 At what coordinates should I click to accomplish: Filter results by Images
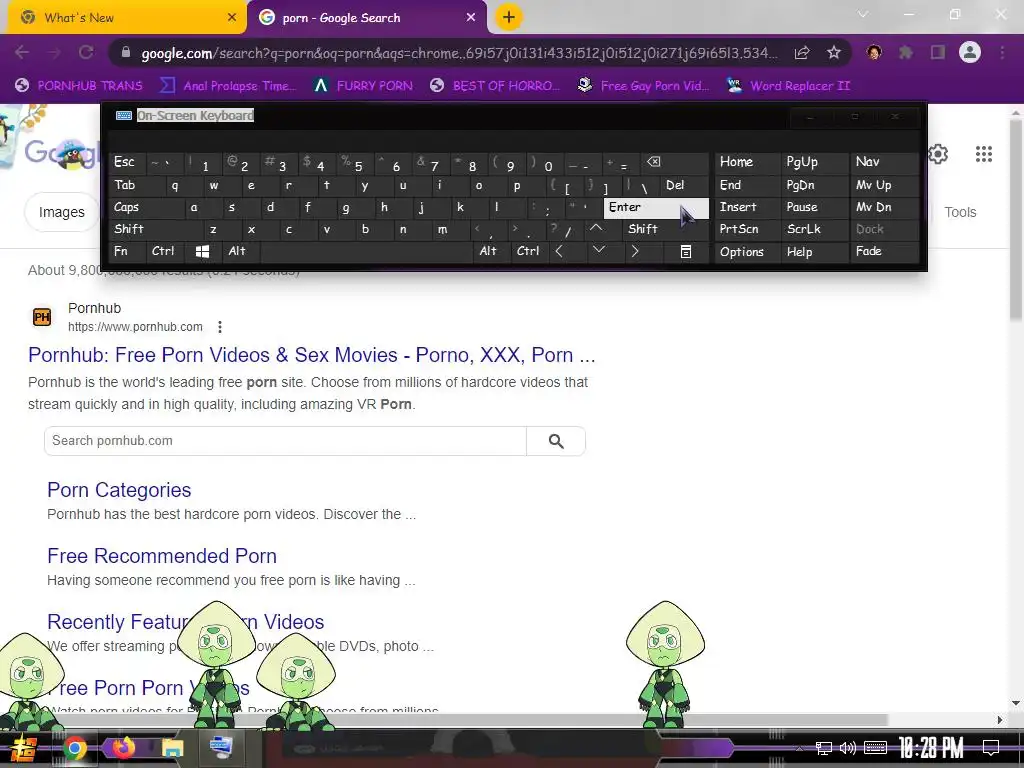pos(61,212)
